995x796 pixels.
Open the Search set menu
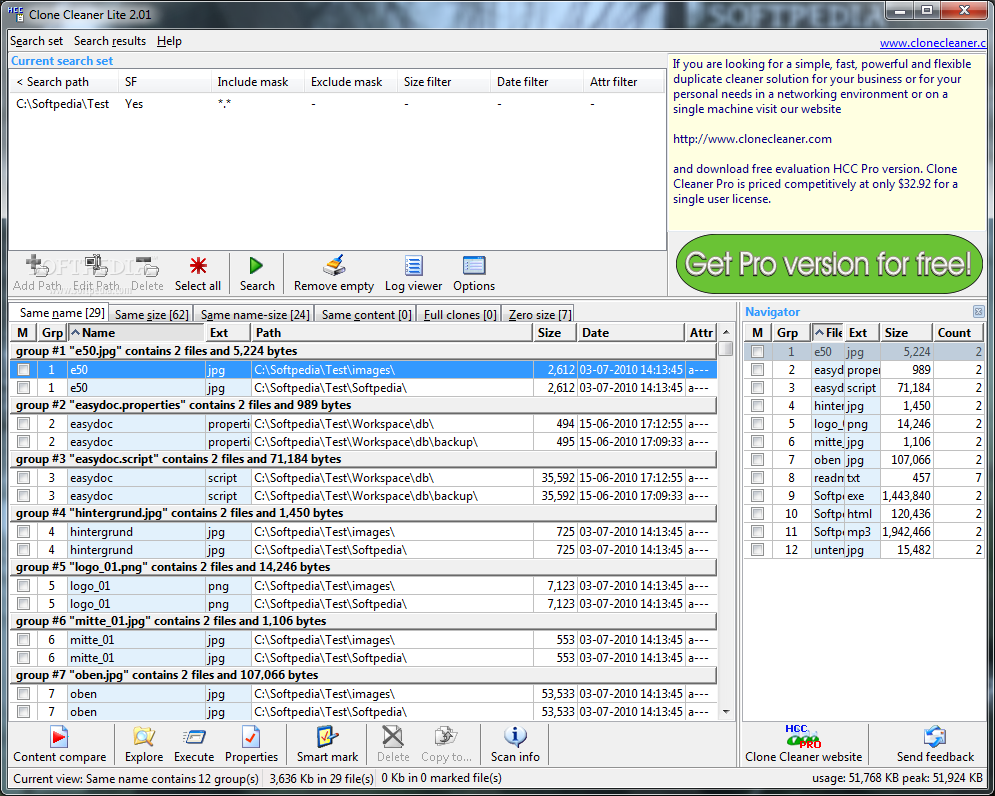point(36,41)
